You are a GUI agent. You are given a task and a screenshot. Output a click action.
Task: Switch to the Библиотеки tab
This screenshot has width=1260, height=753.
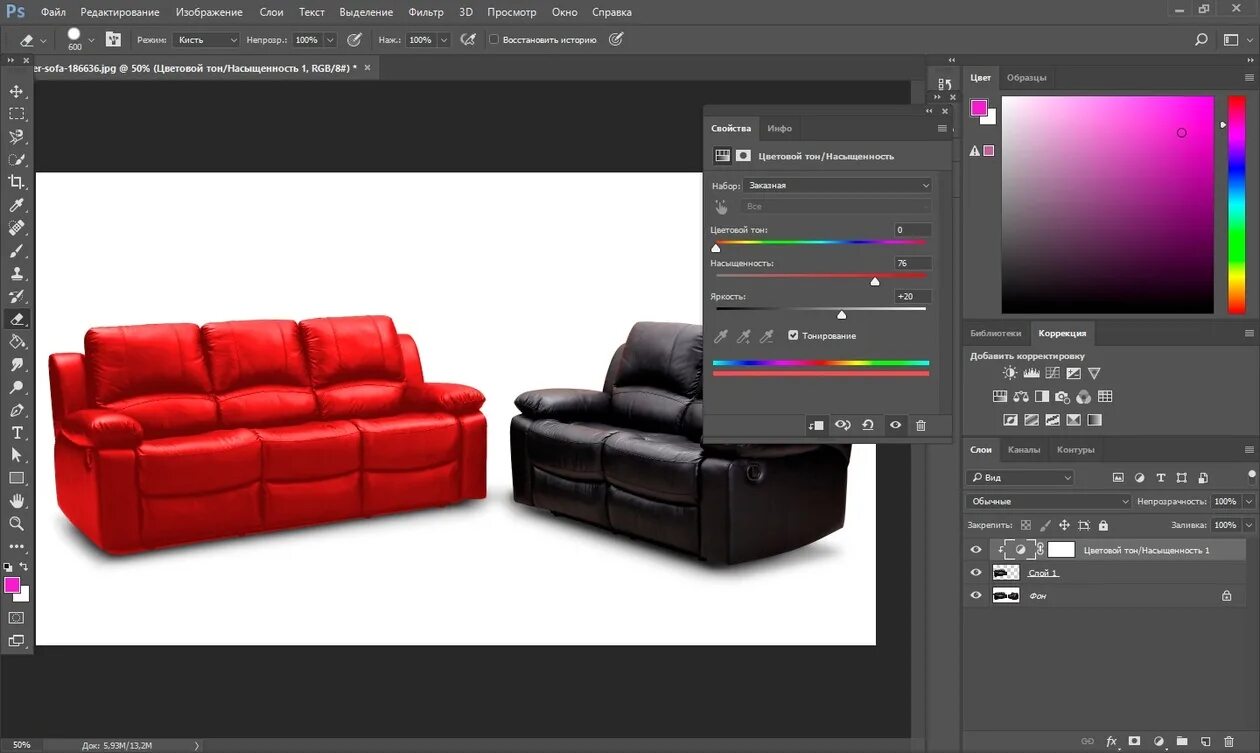click(995, 333)
